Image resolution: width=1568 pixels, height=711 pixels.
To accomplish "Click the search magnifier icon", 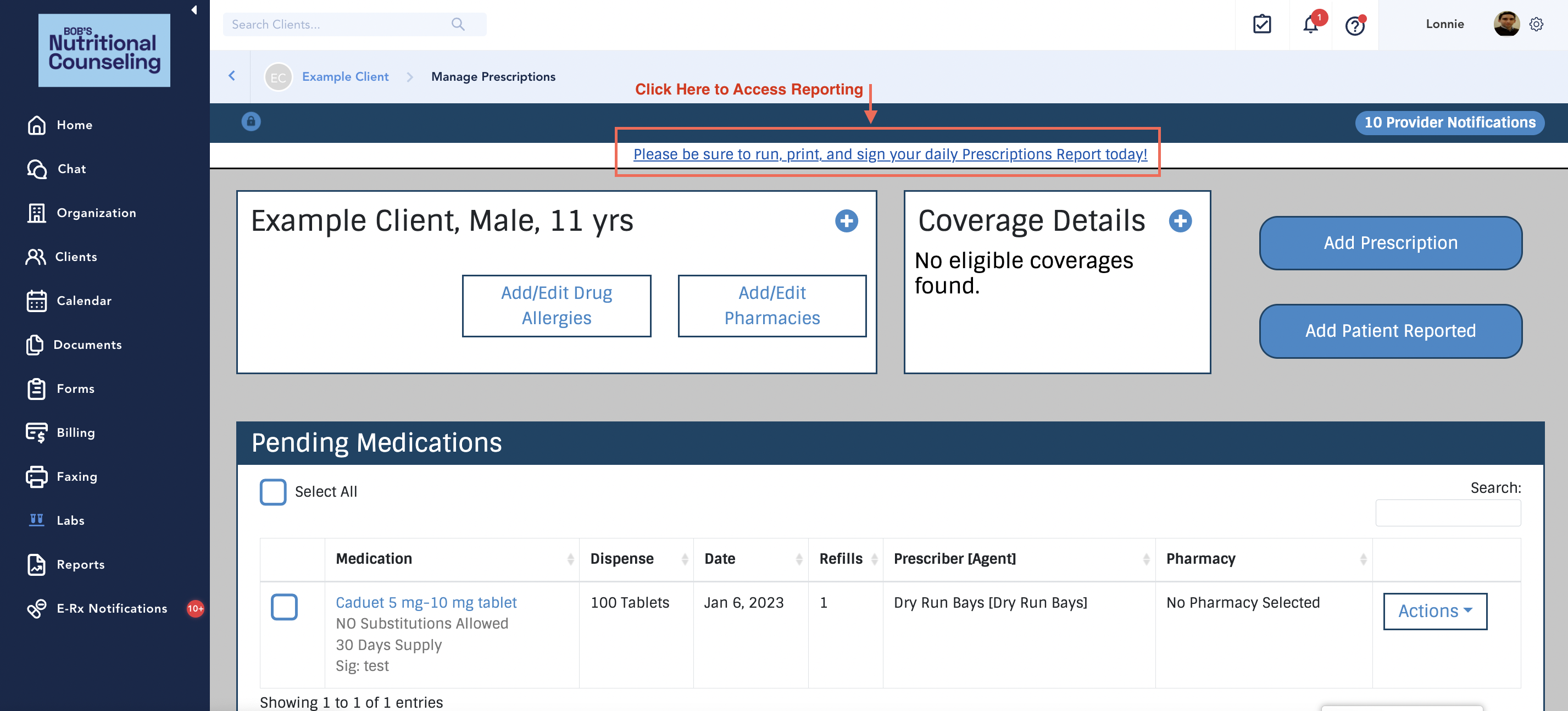I will coord(458,24).
